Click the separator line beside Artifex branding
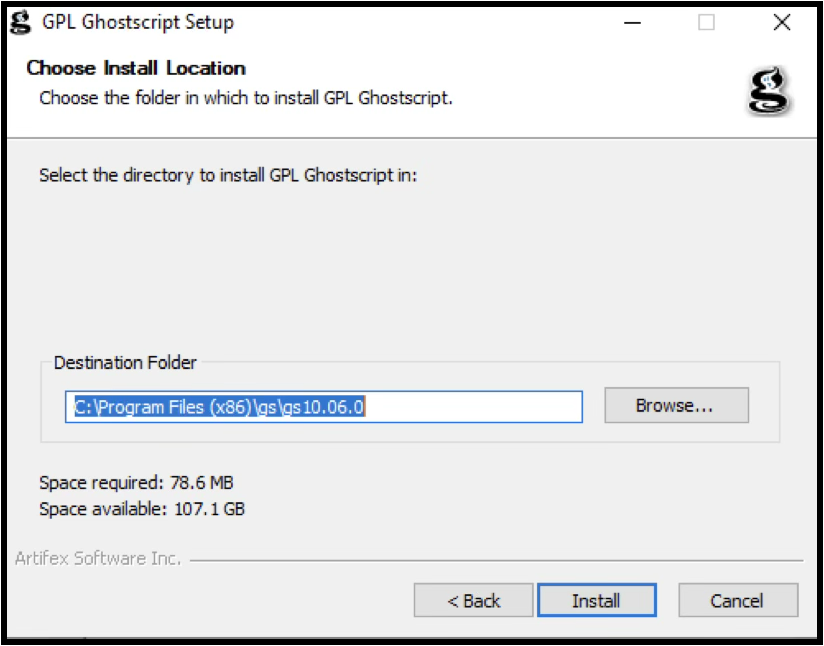This screenshot has height=646, width=824. click(x=500, y=560)
